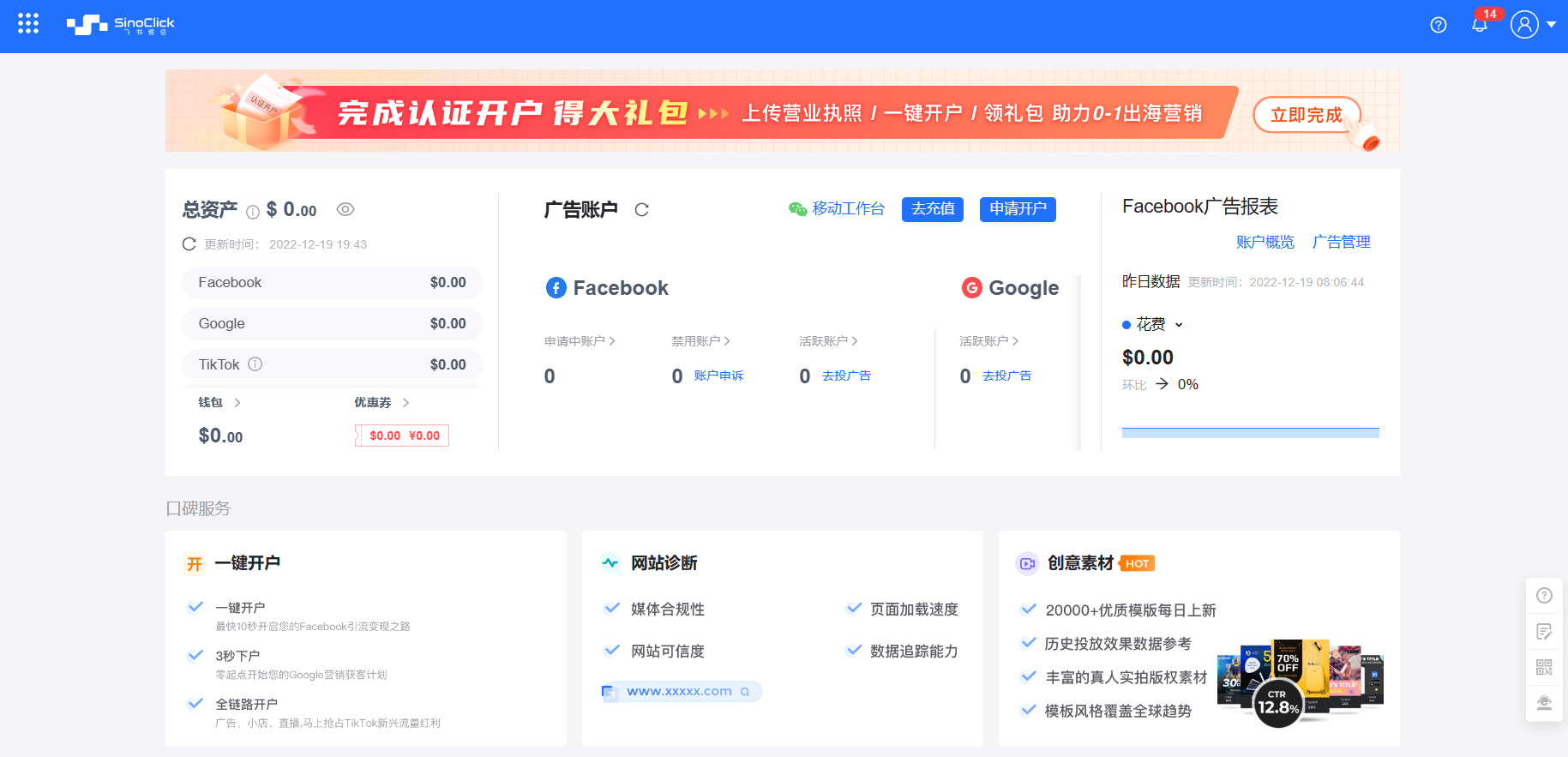Click the vertical scrollbar beside Google accounts
This screenshot has width=1568, height=757.
1078,362
